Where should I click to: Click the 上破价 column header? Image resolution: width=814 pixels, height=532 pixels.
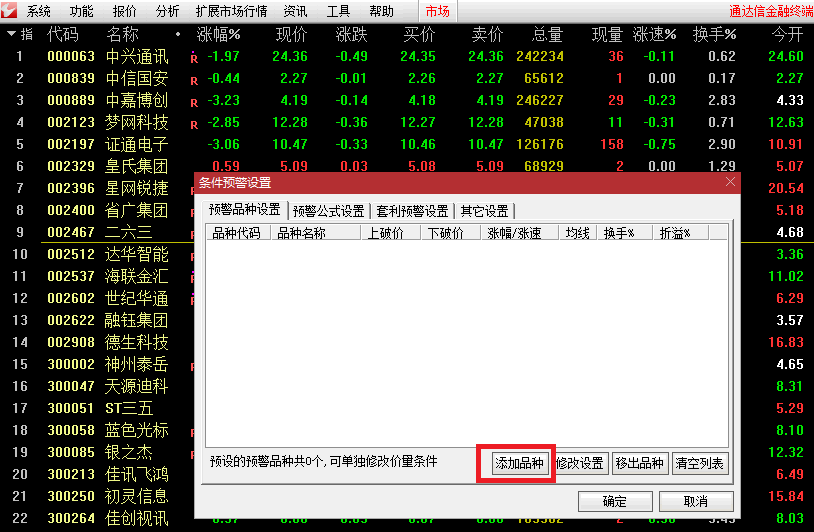pos(390,233)
